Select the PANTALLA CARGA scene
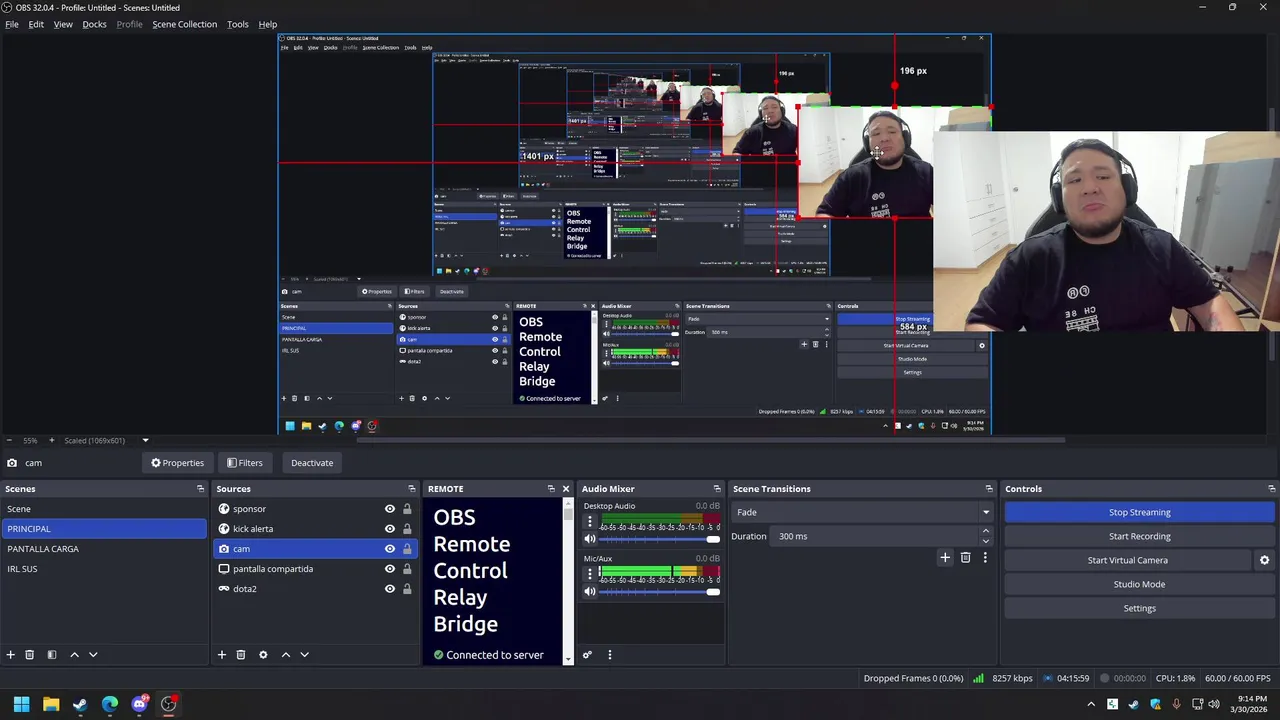1280x720 pixels. (x=103, y=549)
